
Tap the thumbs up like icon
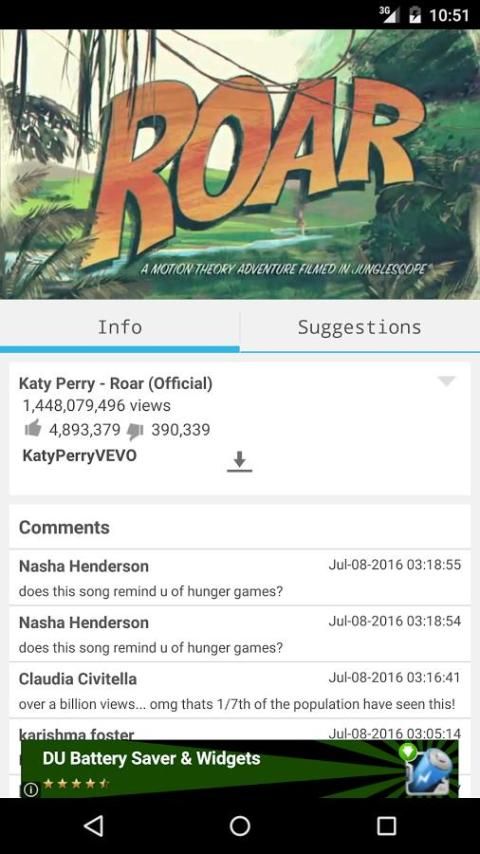(33, 429)
